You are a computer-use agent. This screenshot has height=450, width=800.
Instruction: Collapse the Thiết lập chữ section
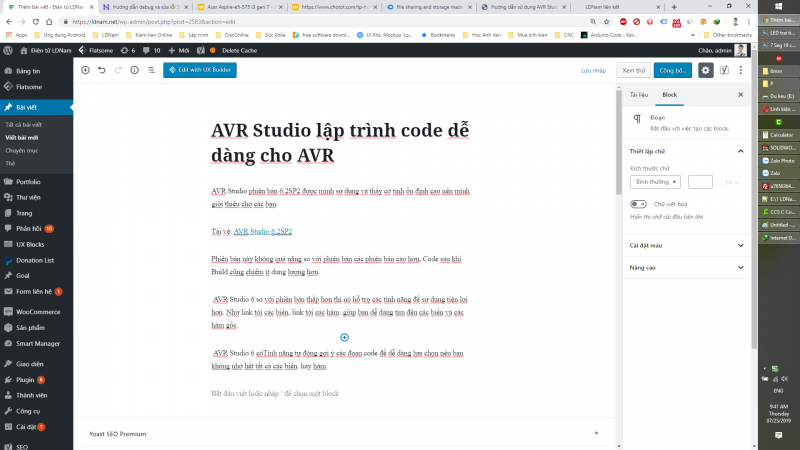coord(740,151)
